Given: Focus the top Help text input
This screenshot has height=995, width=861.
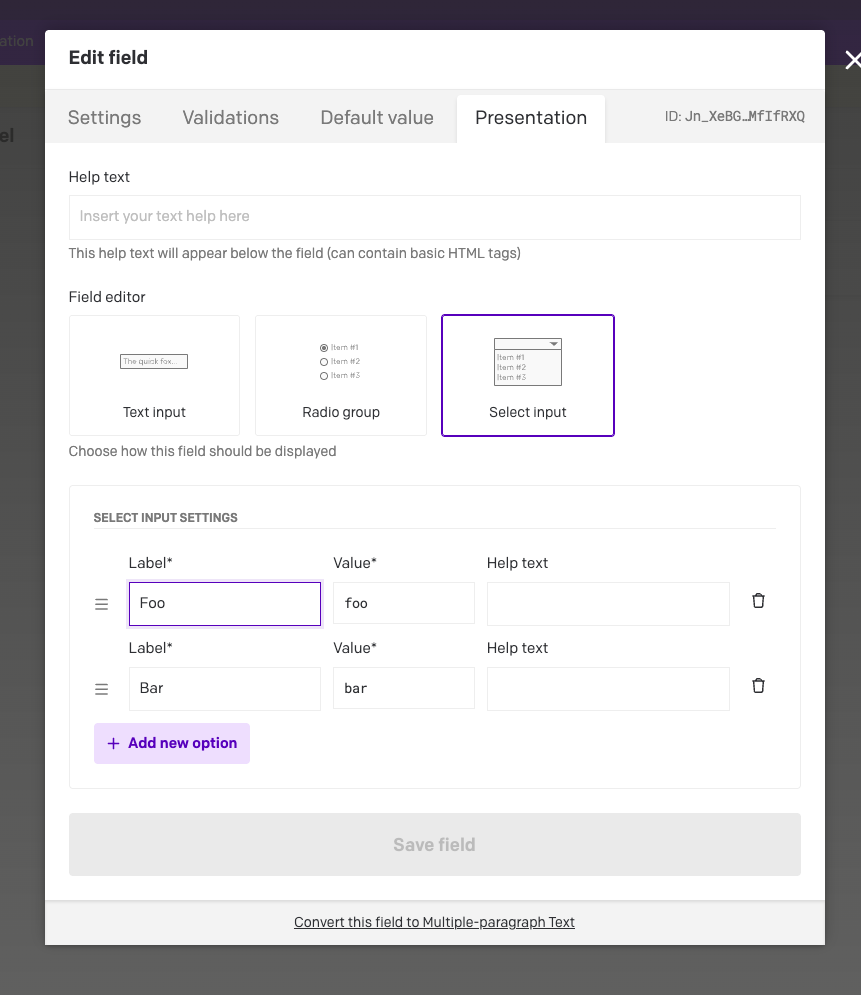Looking at the screenshot, I should [434, 217].
